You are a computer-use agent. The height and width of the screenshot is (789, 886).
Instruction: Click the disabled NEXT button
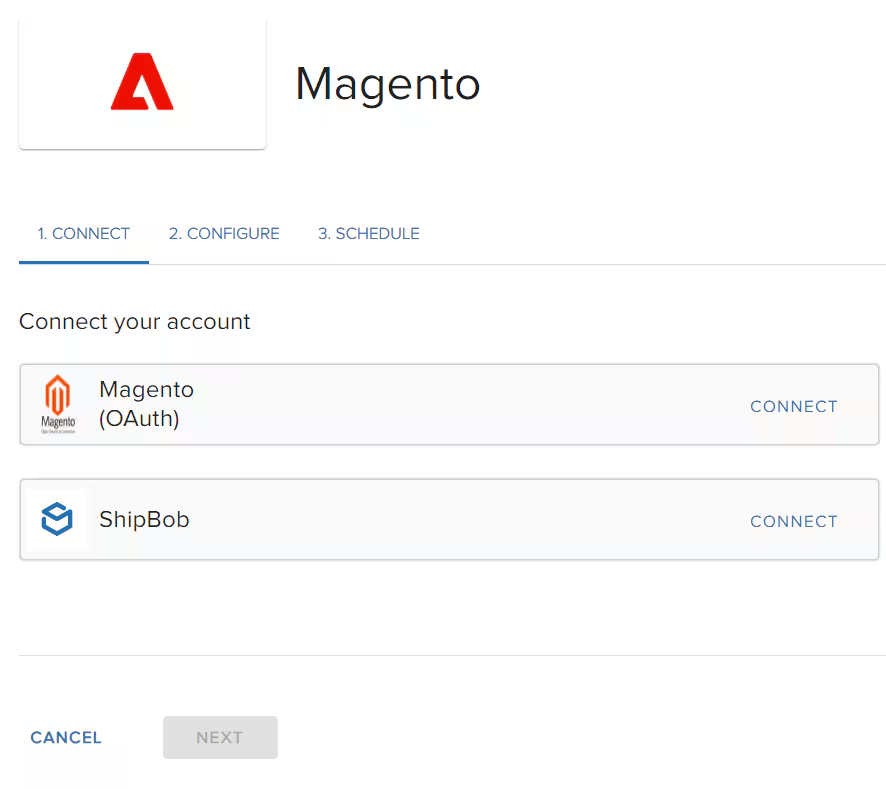220,737
